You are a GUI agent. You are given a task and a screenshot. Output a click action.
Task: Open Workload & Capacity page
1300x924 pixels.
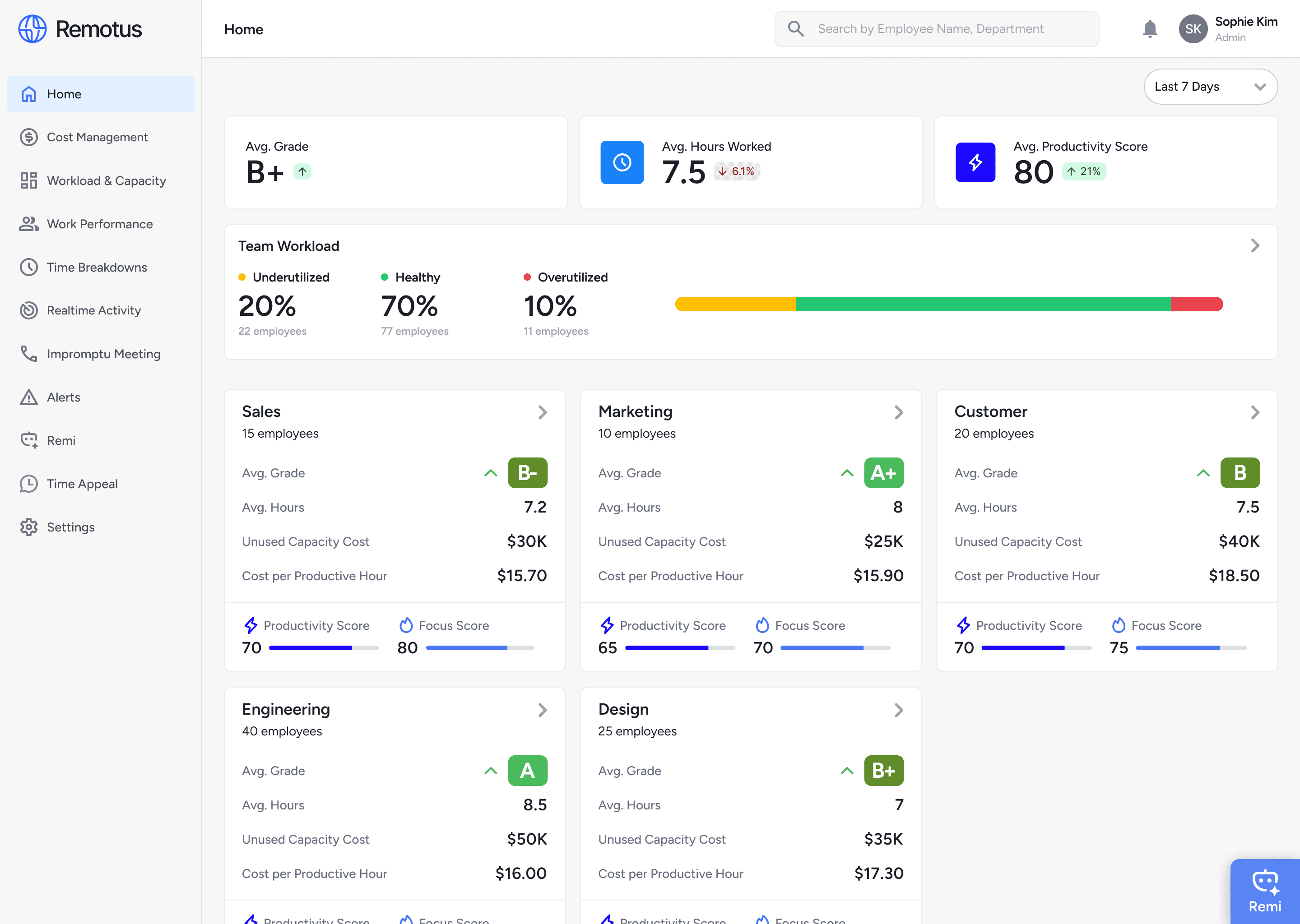101,180
